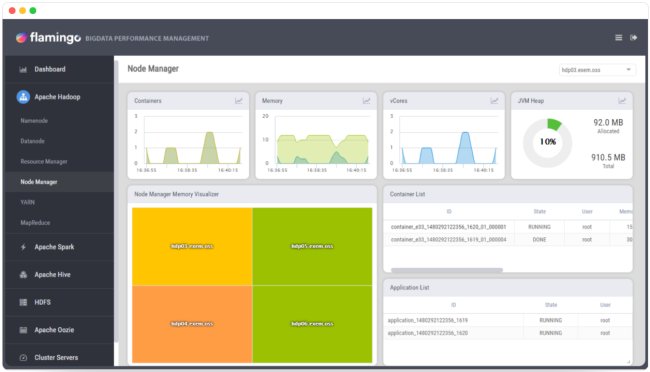
Task: Sort Application List by User column header
Action: coord(605,305)
